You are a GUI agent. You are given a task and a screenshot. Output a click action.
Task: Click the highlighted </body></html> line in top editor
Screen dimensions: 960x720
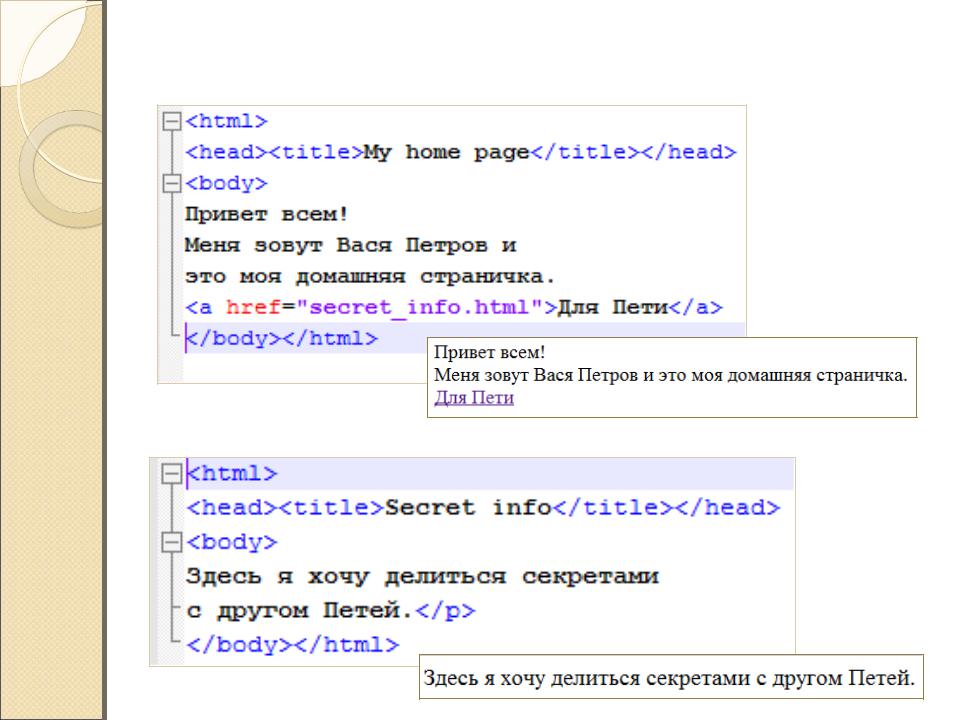tap(464, 338)
